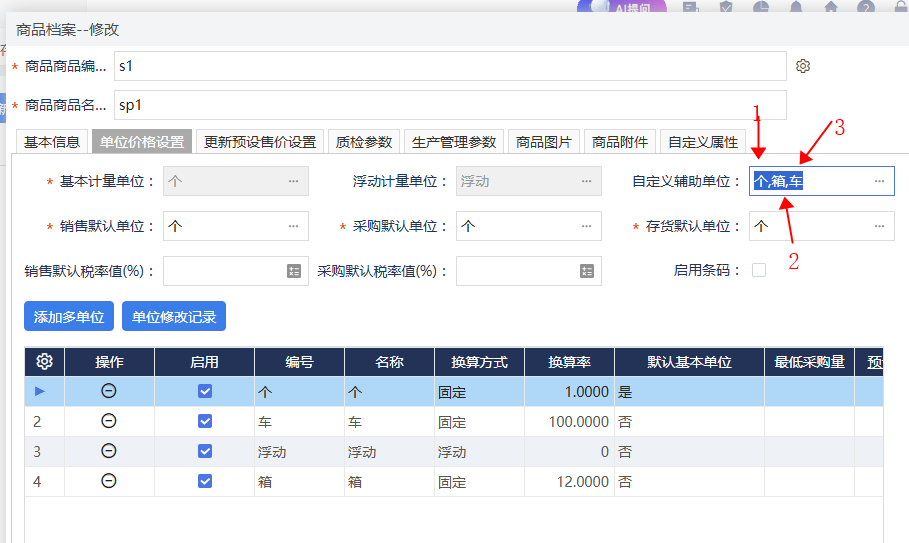
Task: Click 采购默认单位 input field
Action: pyautogui.click(x=528, y=226)
